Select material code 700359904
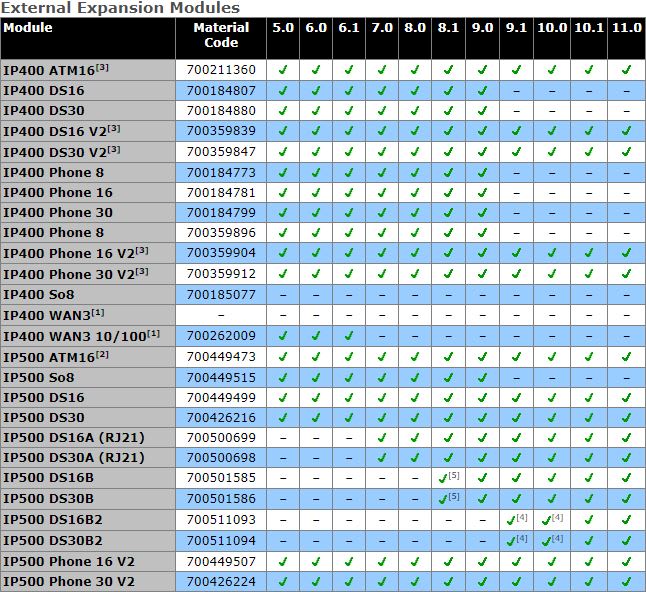The height and width of the screenshot is (592, 646). (221, 253)
